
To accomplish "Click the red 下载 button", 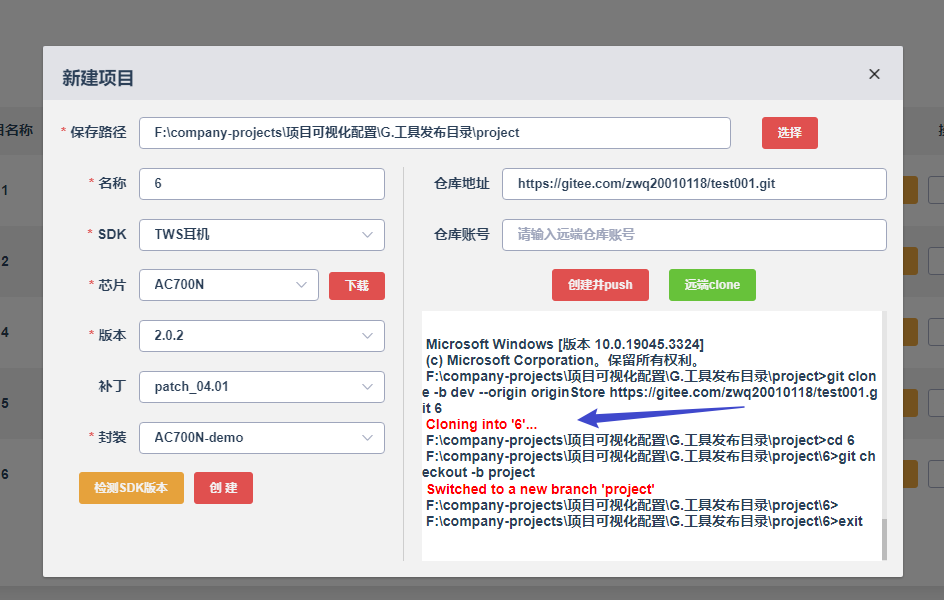I will (356, 285).
